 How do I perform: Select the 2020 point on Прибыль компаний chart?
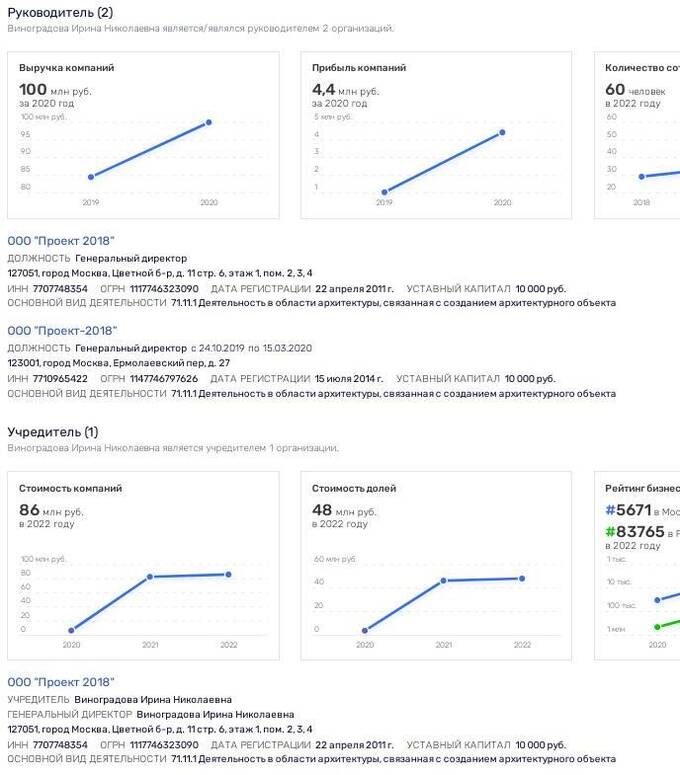pos(502,132)
